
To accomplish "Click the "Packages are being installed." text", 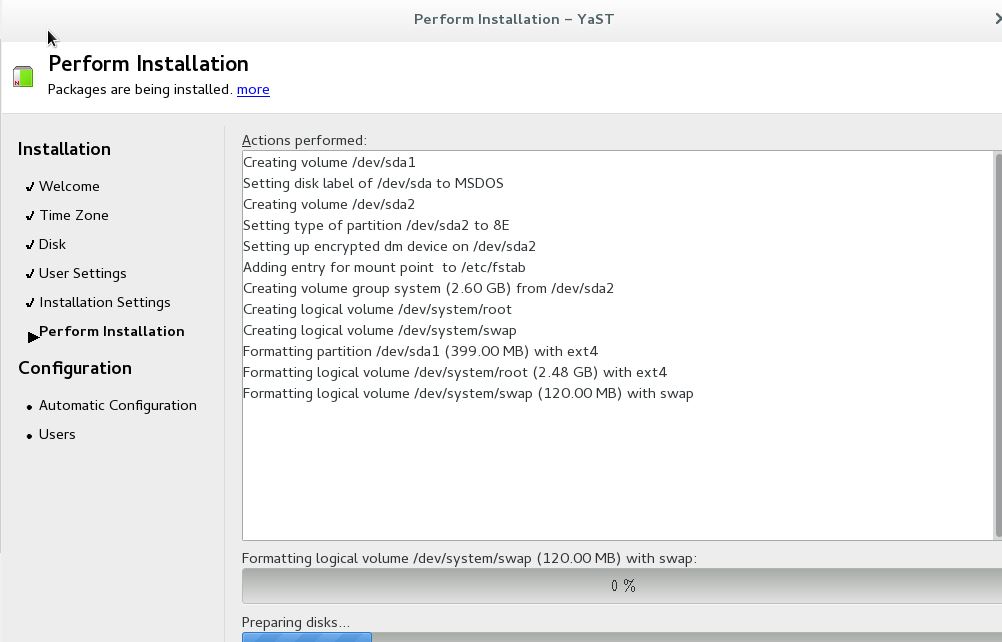I will click(140, 89).
